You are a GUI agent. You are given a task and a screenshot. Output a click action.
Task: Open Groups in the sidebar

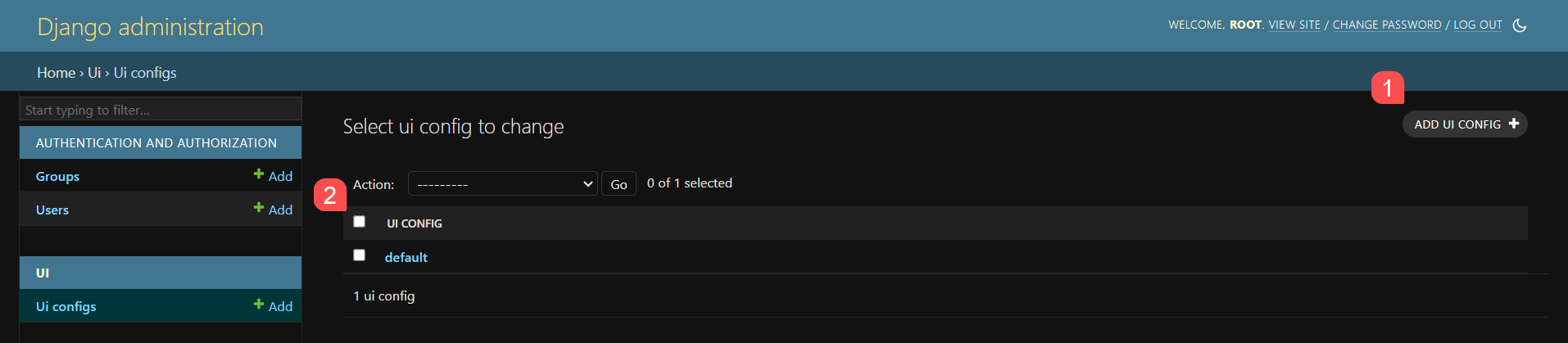[x=57, y=177]
